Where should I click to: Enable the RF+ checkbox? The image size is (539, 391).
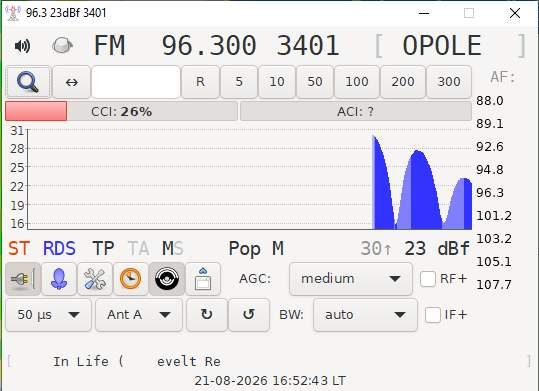click(x=428, y=279)
